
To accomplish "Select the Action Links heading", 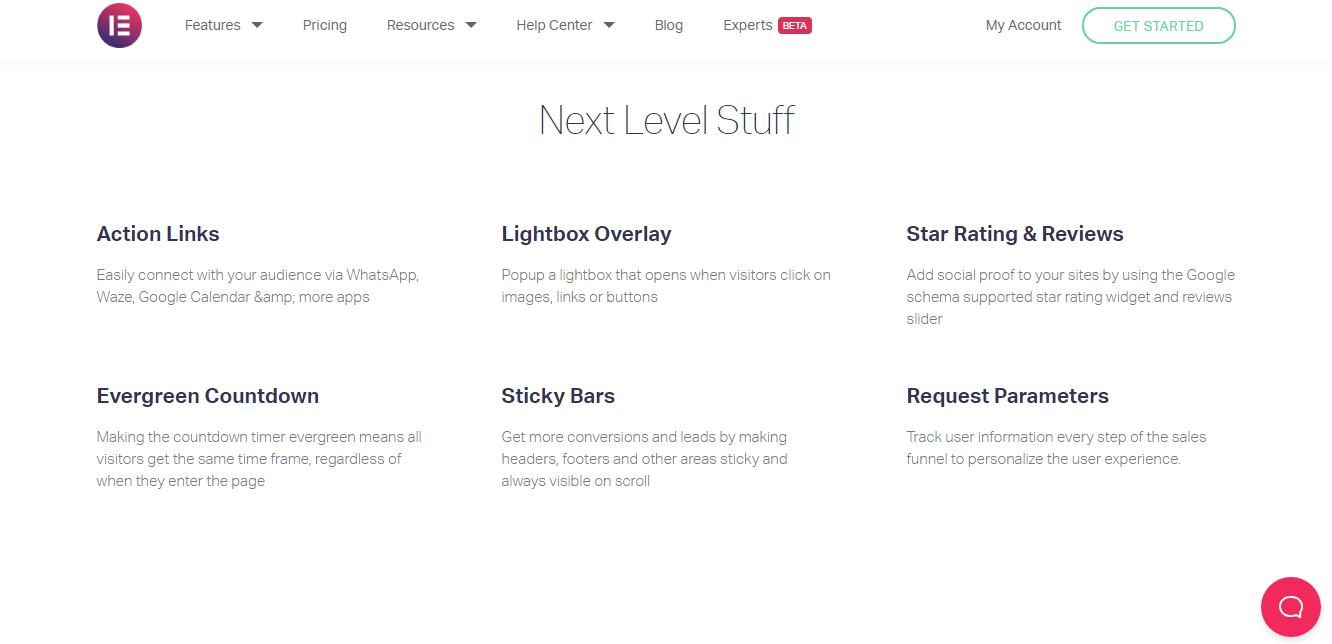I will [158, 234].
